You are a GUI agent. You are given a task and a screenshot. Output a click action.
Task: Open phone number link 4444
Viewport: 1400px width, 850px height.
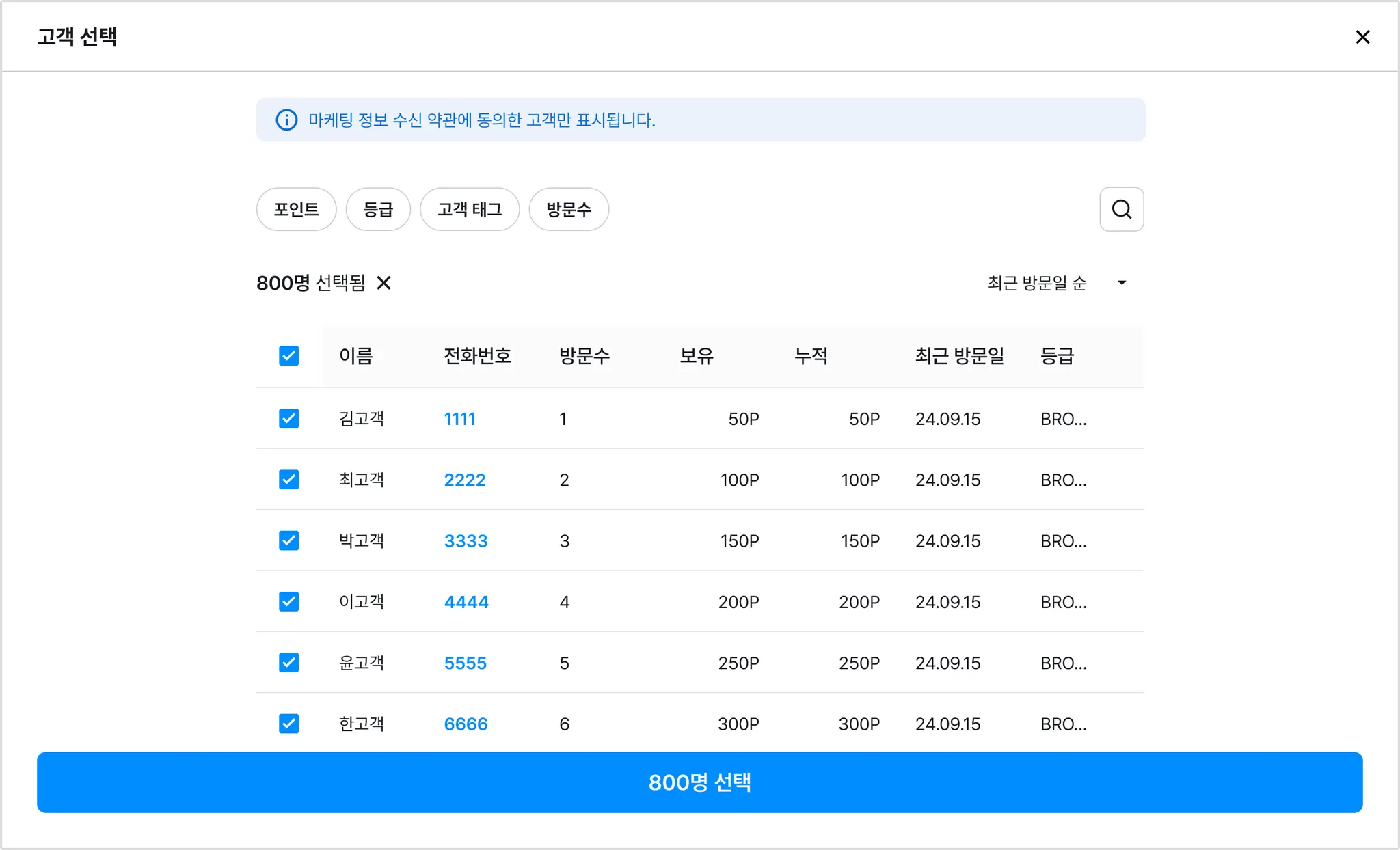(466, 602)
